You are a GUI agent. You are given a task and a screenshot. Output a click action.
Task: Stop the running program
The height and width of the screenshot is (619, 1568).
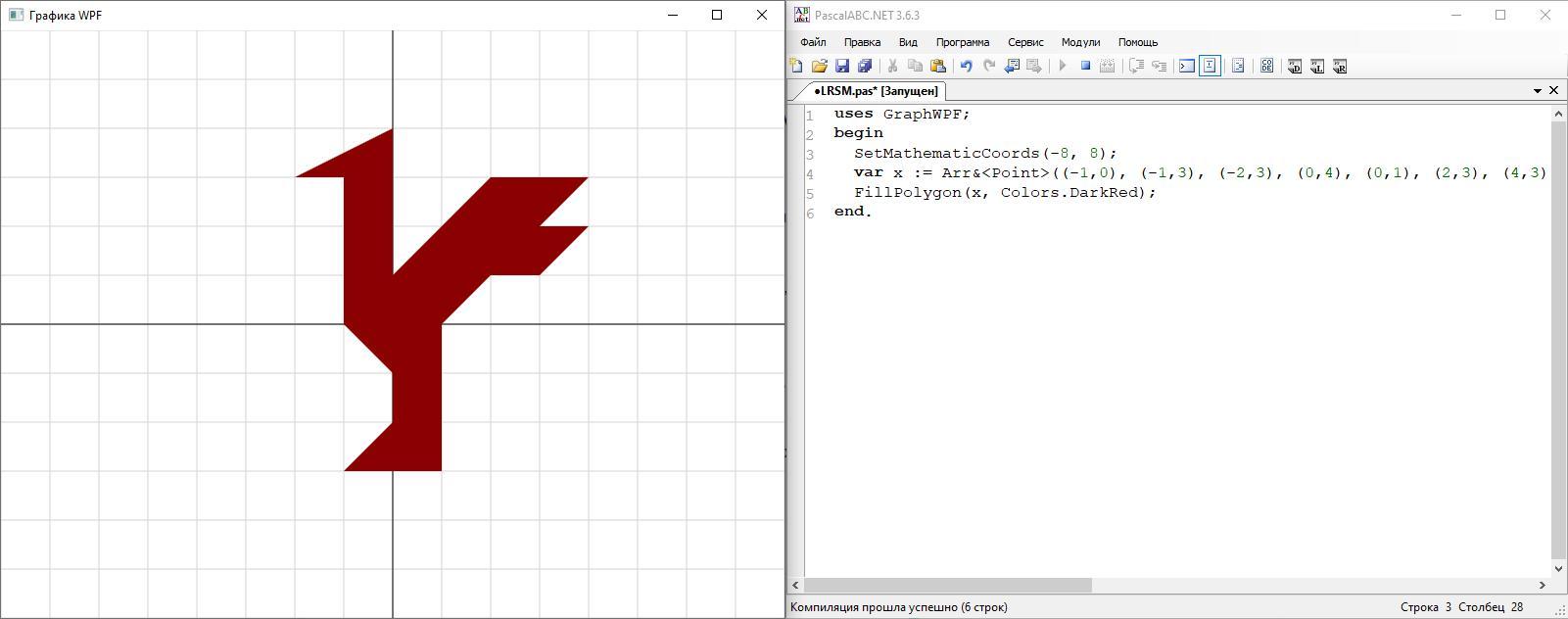click(1085, 66)
